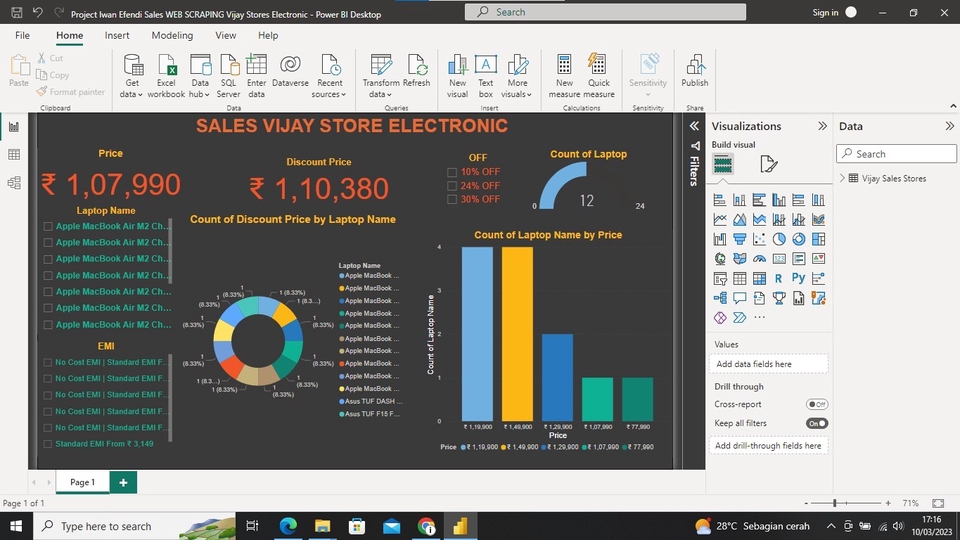Collapse the Data pane
The width and height of the screenshot is (960, 540).
[949, 126]
